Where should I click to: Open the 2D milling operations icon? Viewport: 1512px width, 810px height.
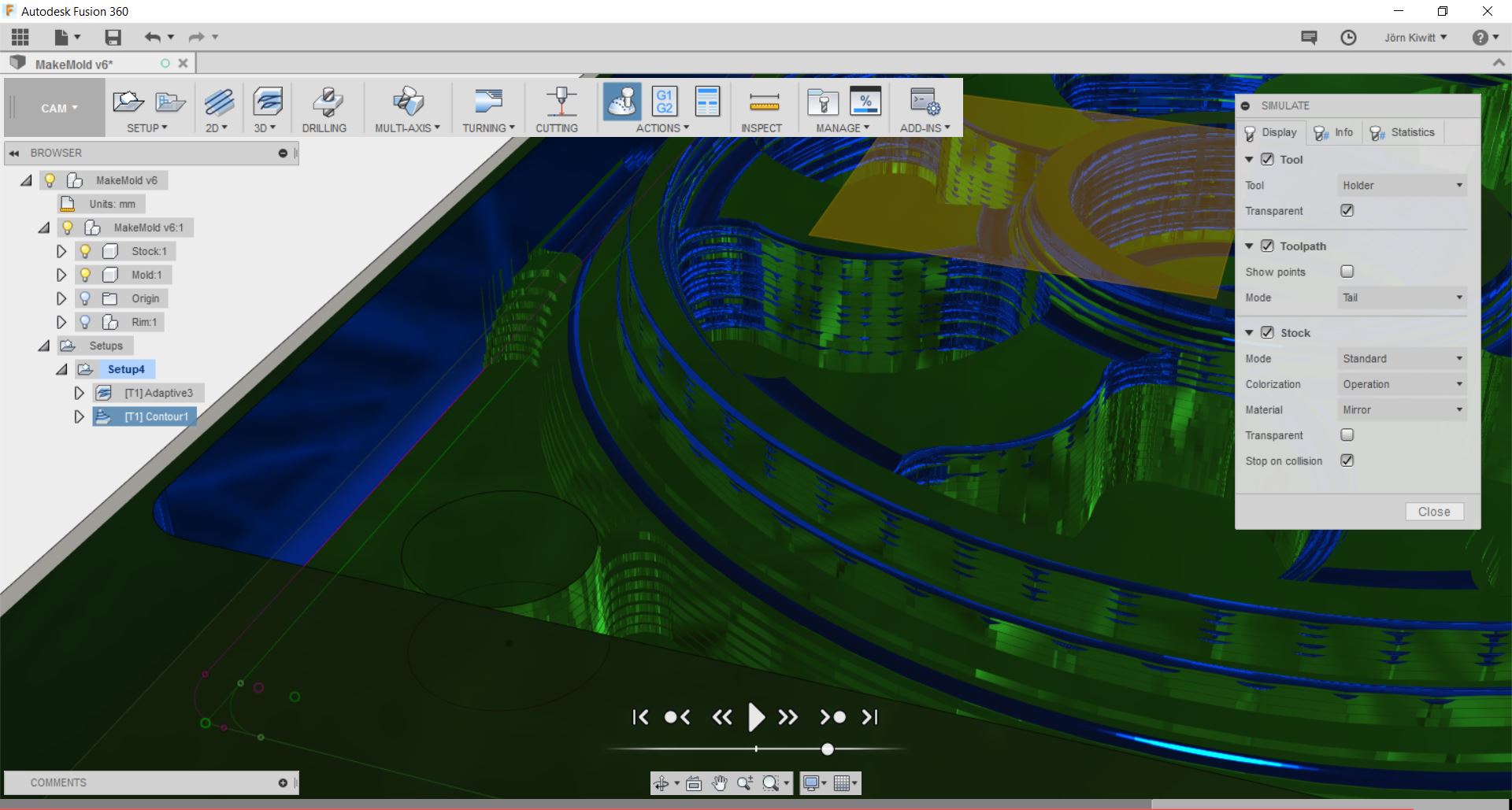coord(219,102)
